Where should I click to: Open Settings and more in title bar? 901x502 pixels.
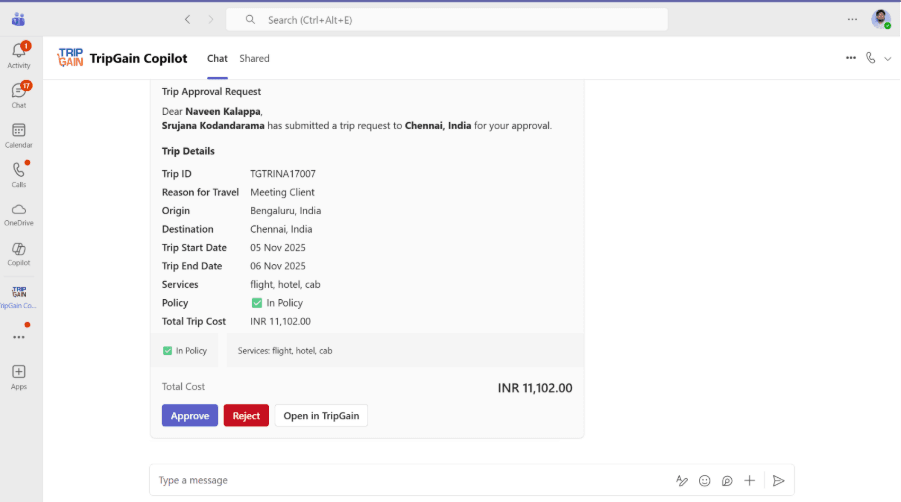852,19
